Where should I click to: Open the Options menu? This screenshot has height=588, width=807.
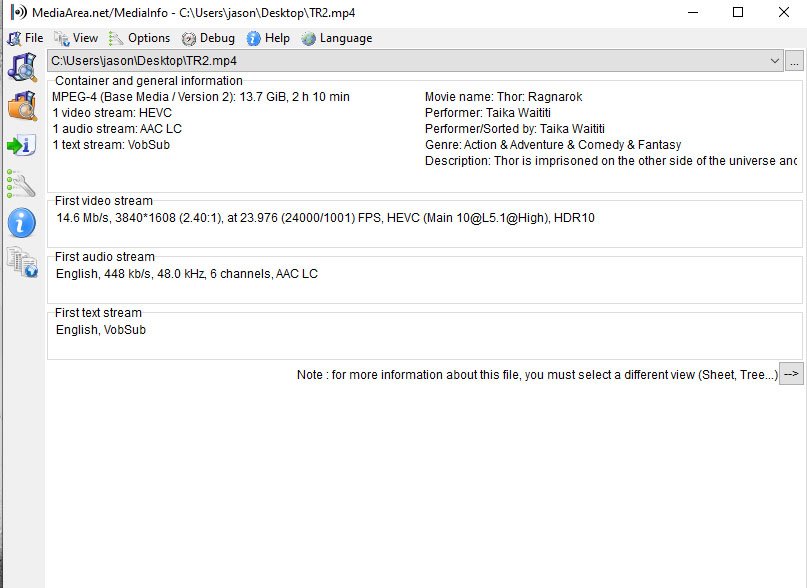tap(139, 38)
